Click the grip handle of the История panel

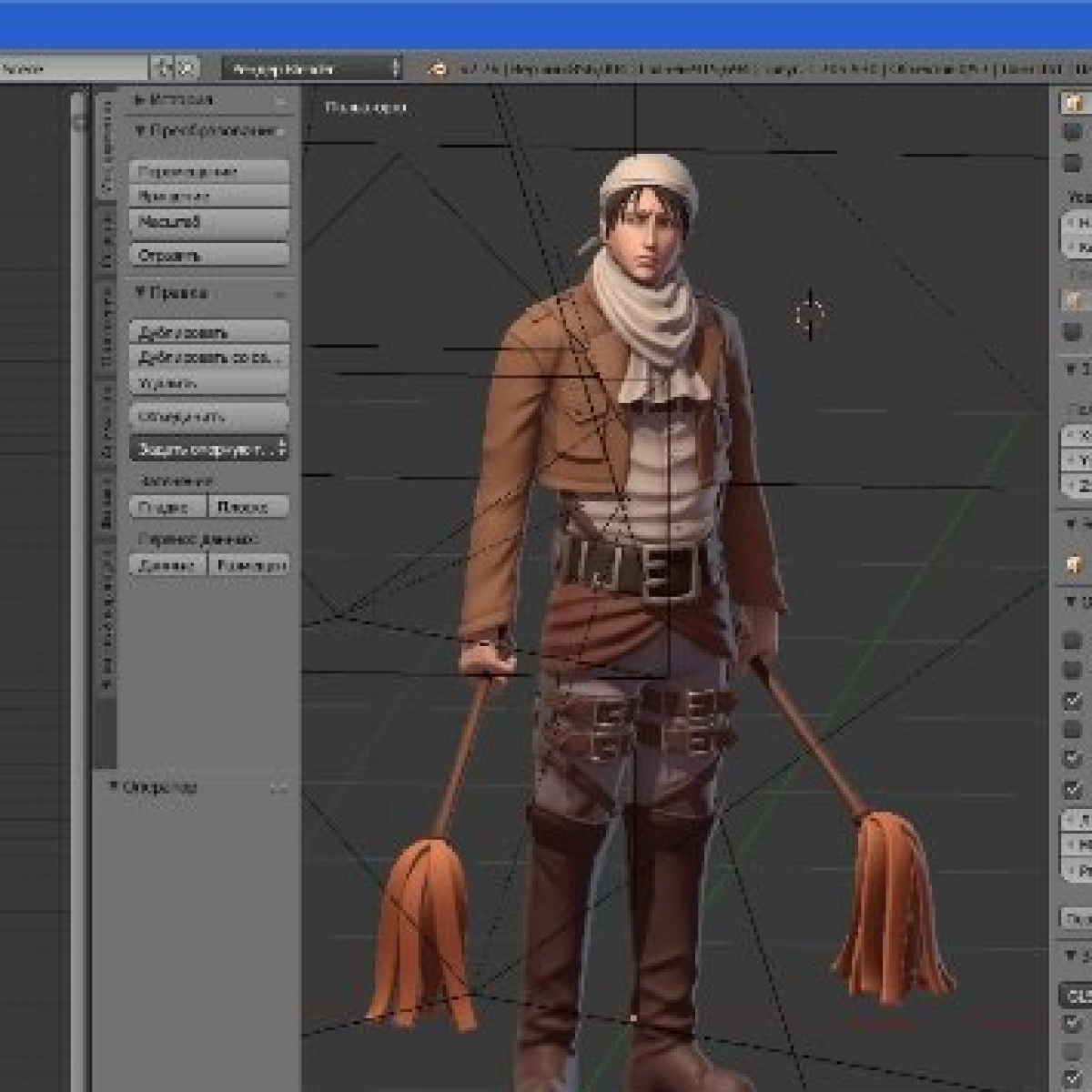click(x=280, y=100)
